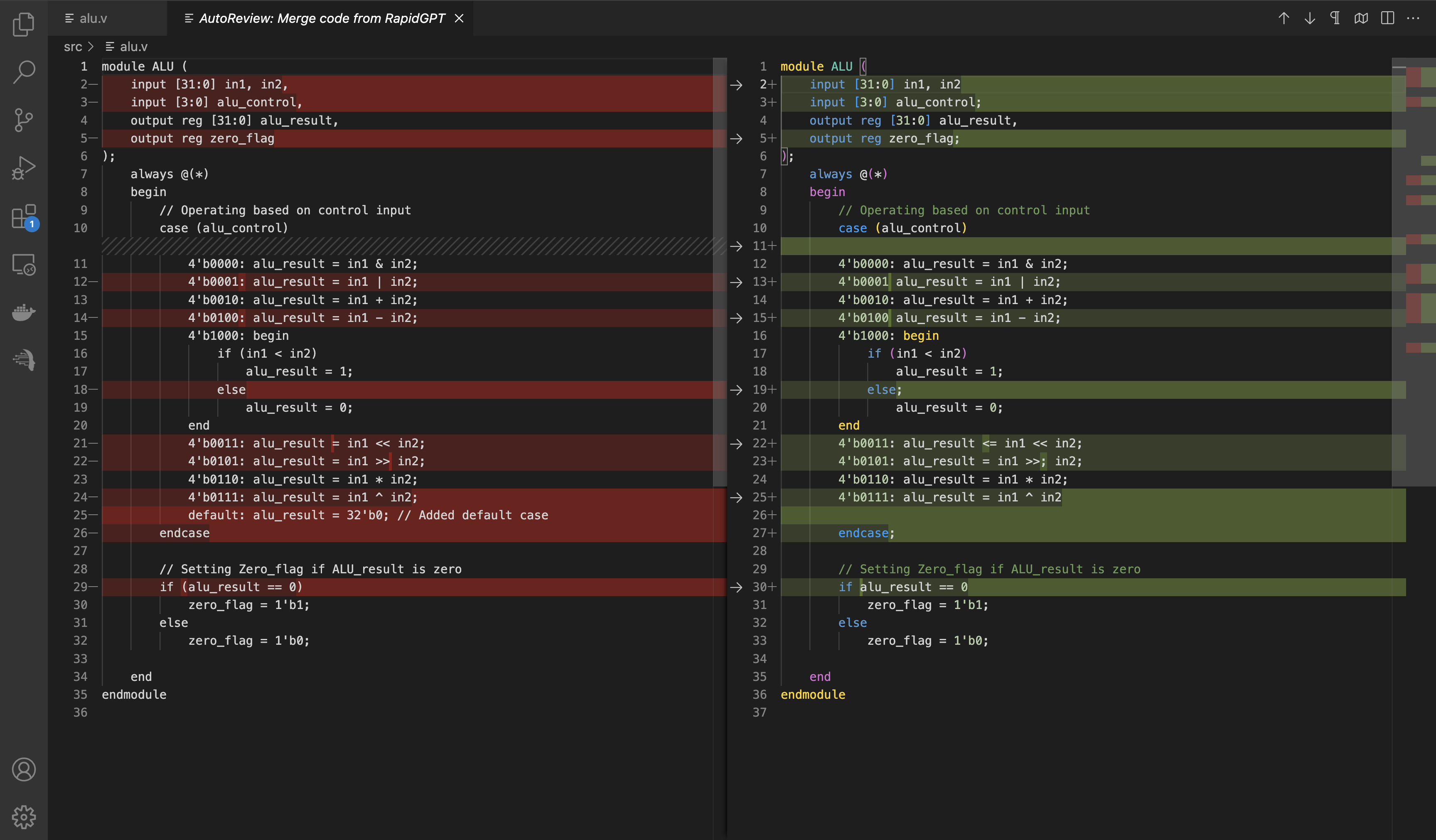Revert the else change arrow
1436x840 pixels.
(736, 390)
